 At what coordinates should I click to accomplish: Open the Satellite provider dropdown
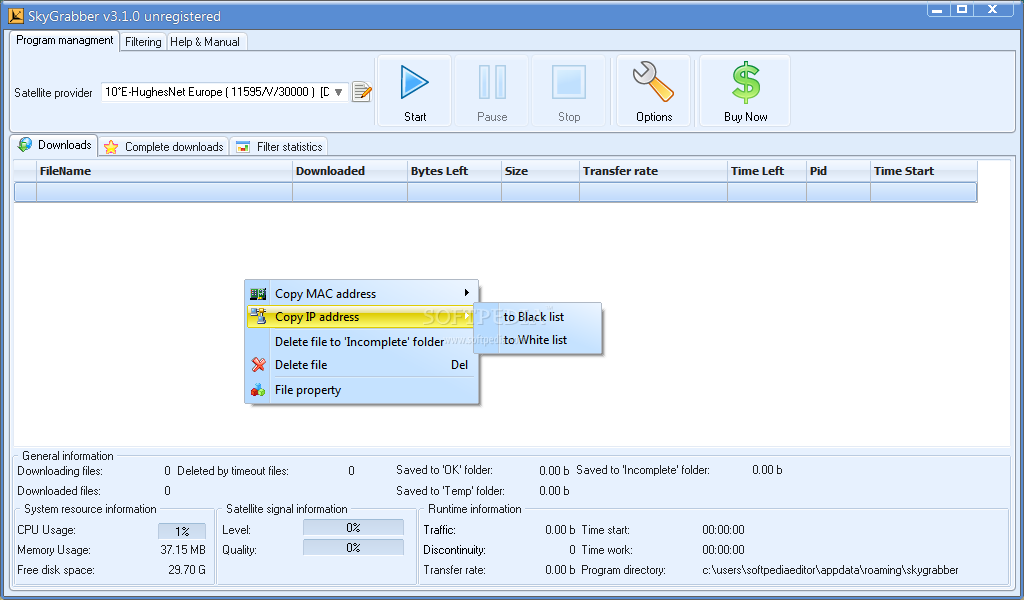pos(338,92)
